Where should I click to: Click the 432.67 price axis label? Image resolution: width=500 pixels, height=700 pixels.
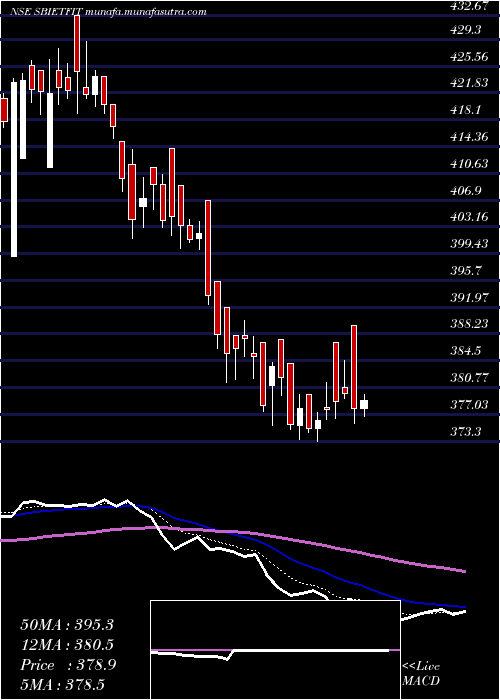point(470,6)
